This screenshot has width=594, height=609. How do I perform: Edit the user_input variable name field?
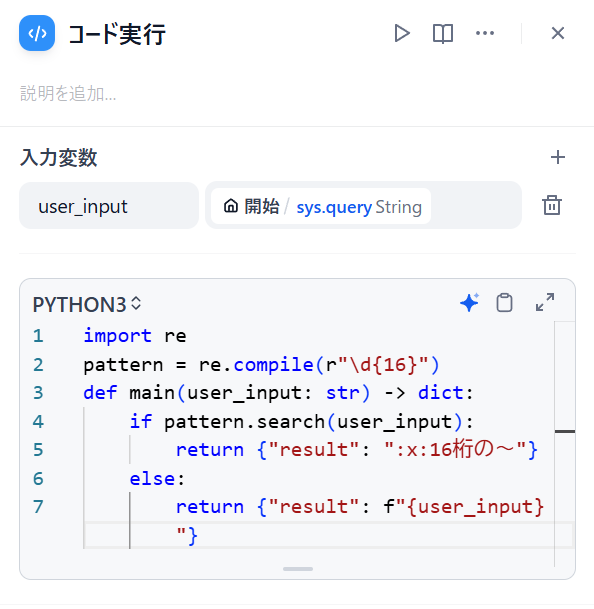click(109, 205)
